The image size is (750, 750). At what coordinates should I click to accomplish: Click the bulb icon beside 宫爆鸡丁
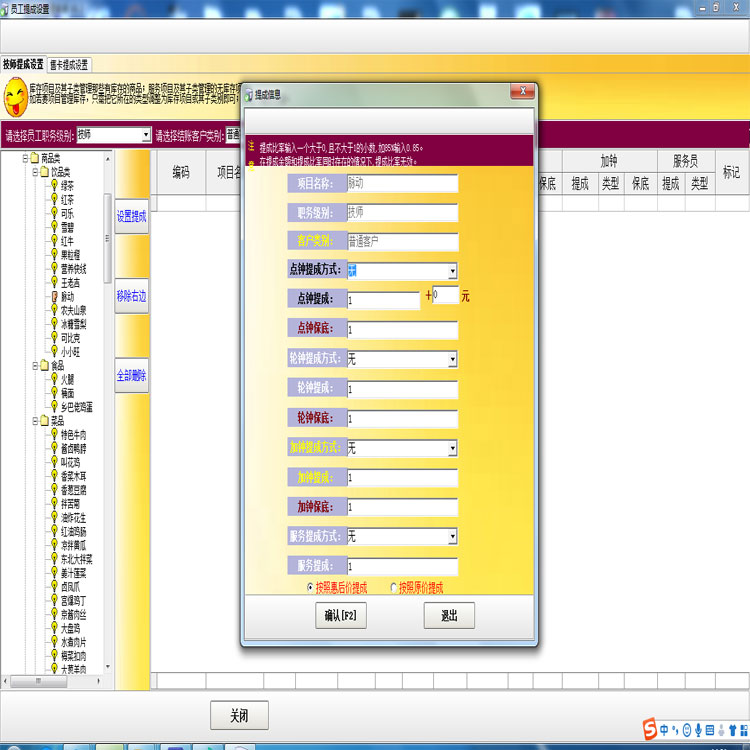(54, 600)
